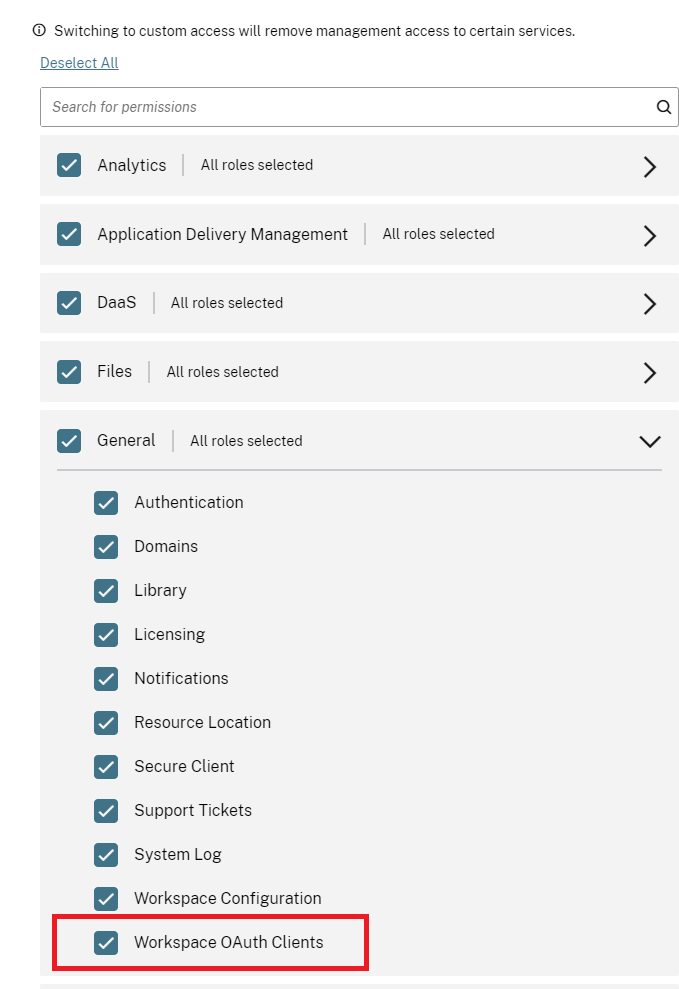679x989 pixels.
Task: Uncheck the System Log permission
Action: (106, 855)
